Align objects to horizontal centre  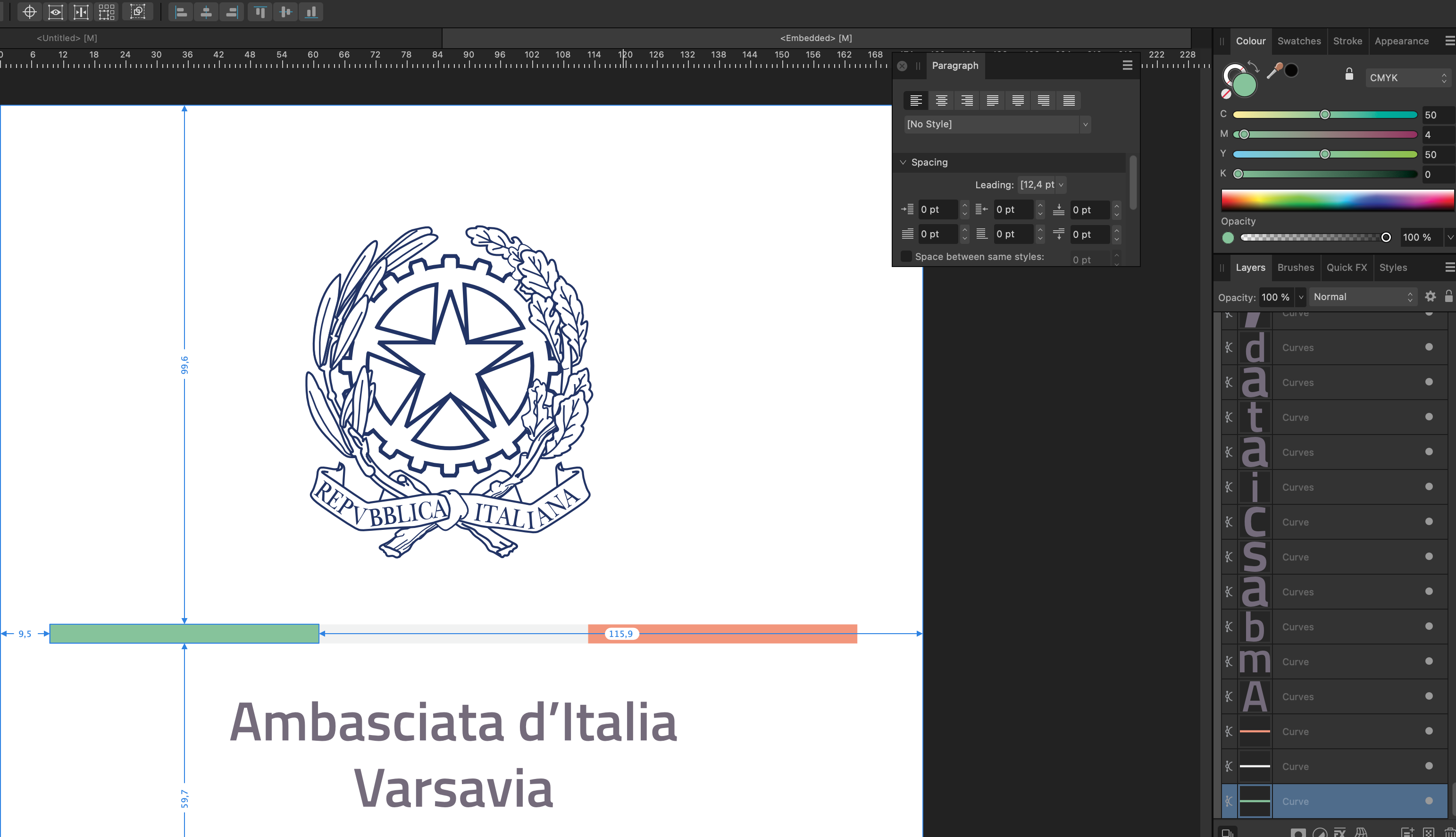coord(206,12)
